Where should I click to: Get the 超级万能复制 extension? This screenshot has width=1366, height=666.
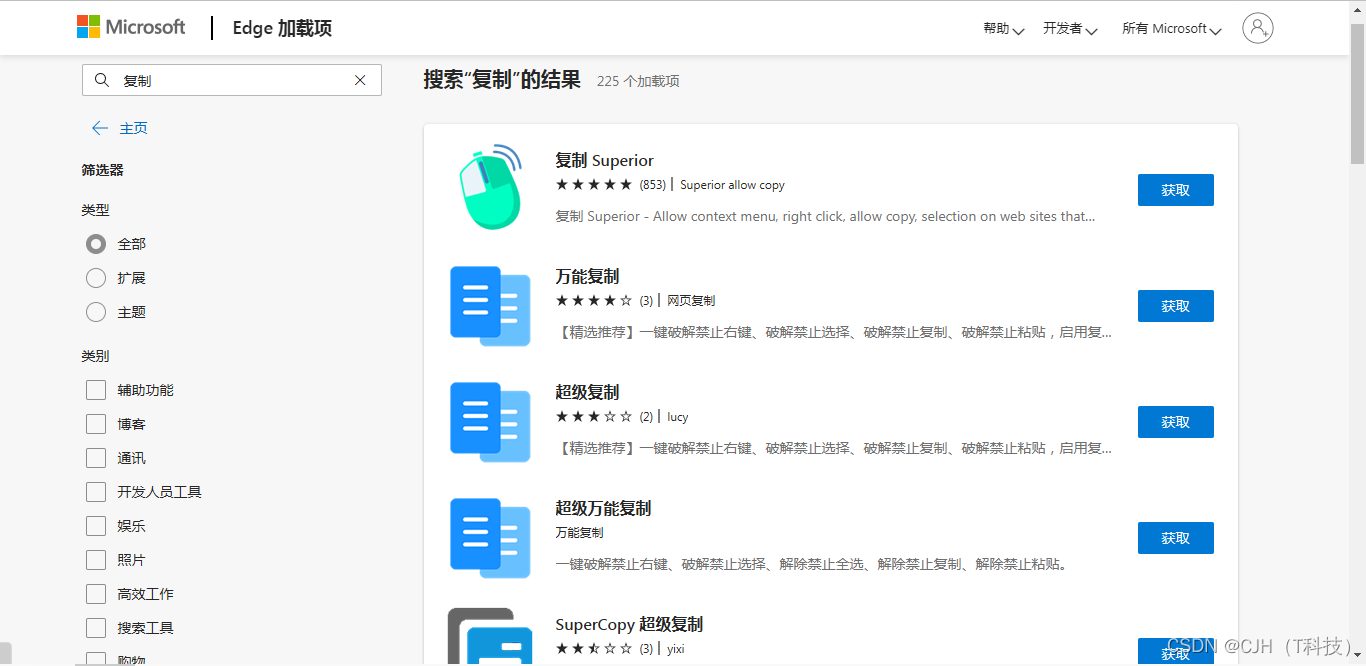1176,538
